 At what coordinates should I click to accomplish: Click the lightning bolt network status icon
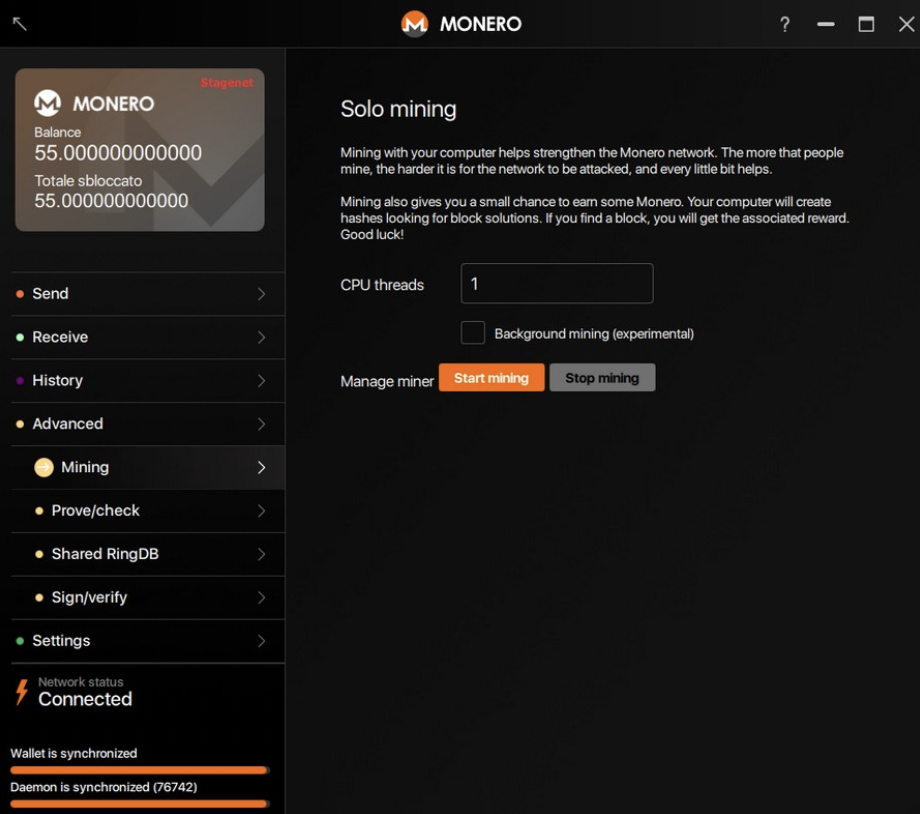21,691
